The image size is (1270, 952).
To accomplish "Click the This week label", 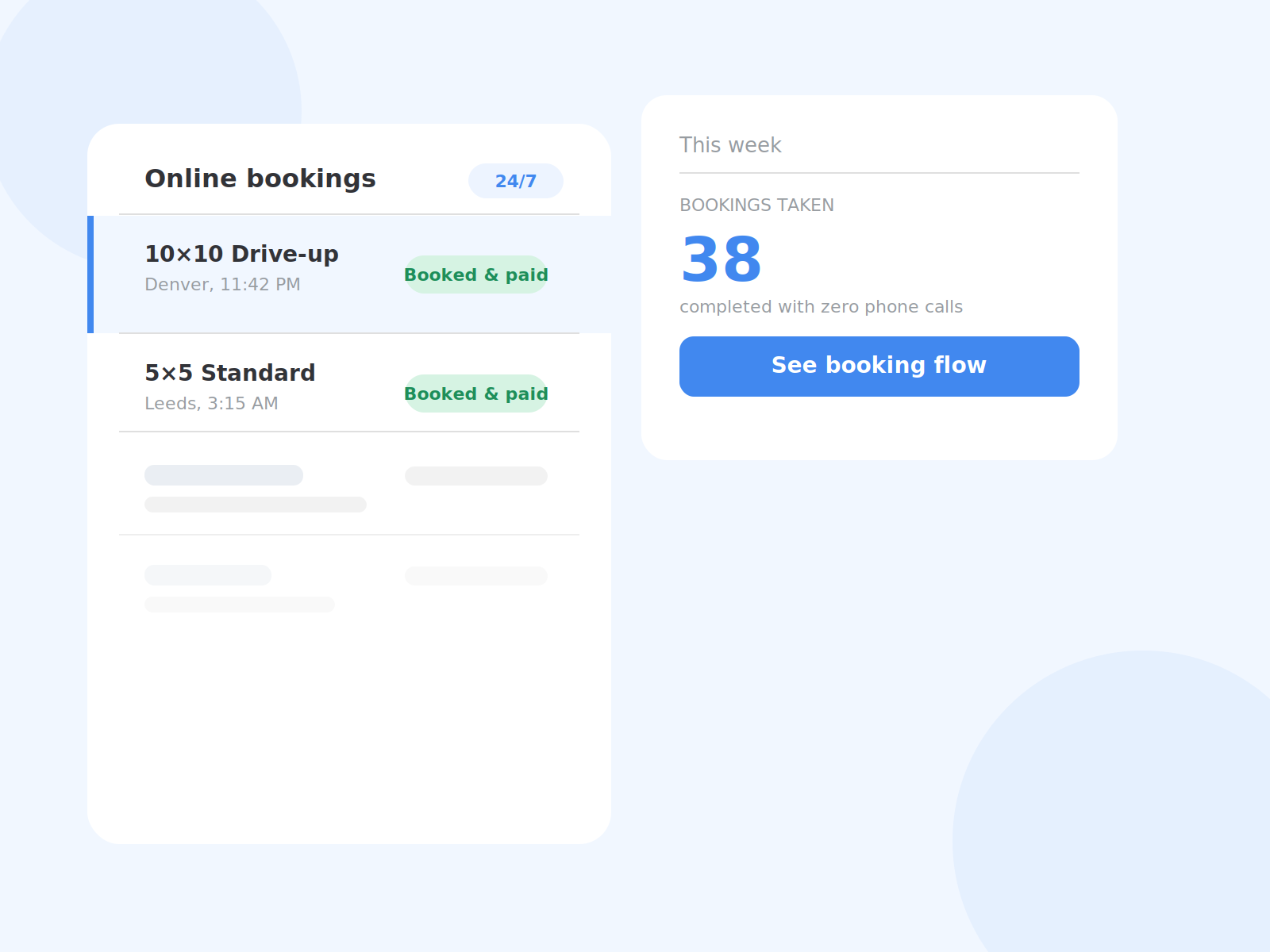I will pos(730,145).
